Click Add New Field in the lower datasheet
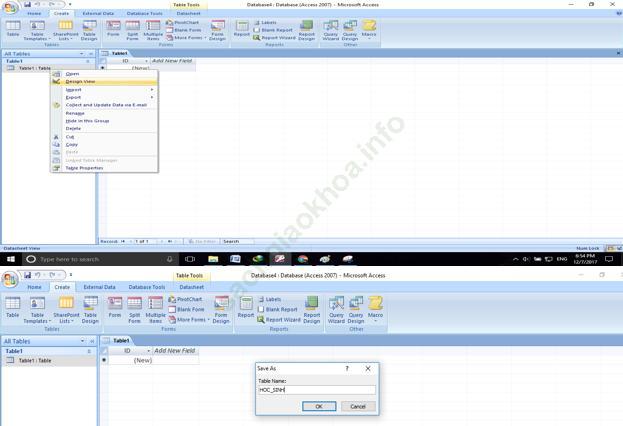Viewport: 623px width, 426px height. 175,350
